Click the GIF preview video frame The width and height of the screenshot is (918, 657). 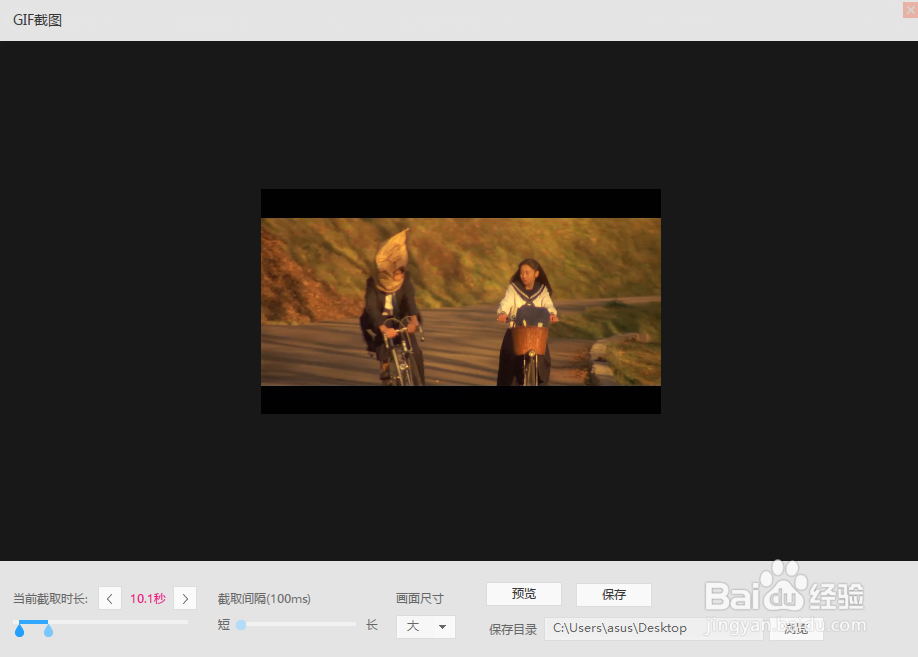[461, 302]
